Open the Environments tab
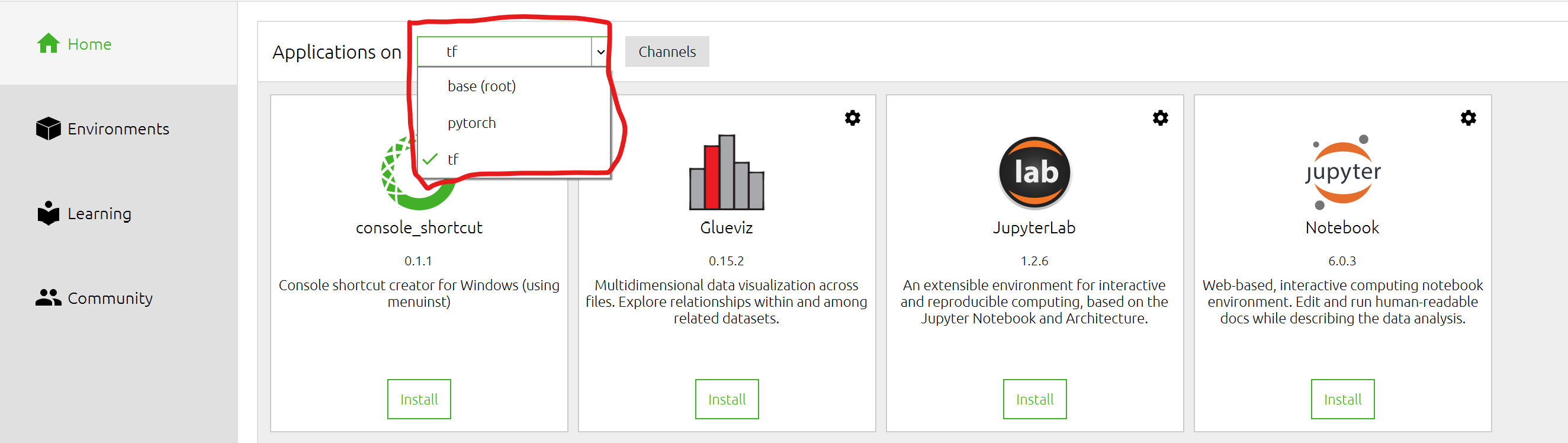Image resolution: width=1568 pixels, height=443 pixels. tap(118, 129)
